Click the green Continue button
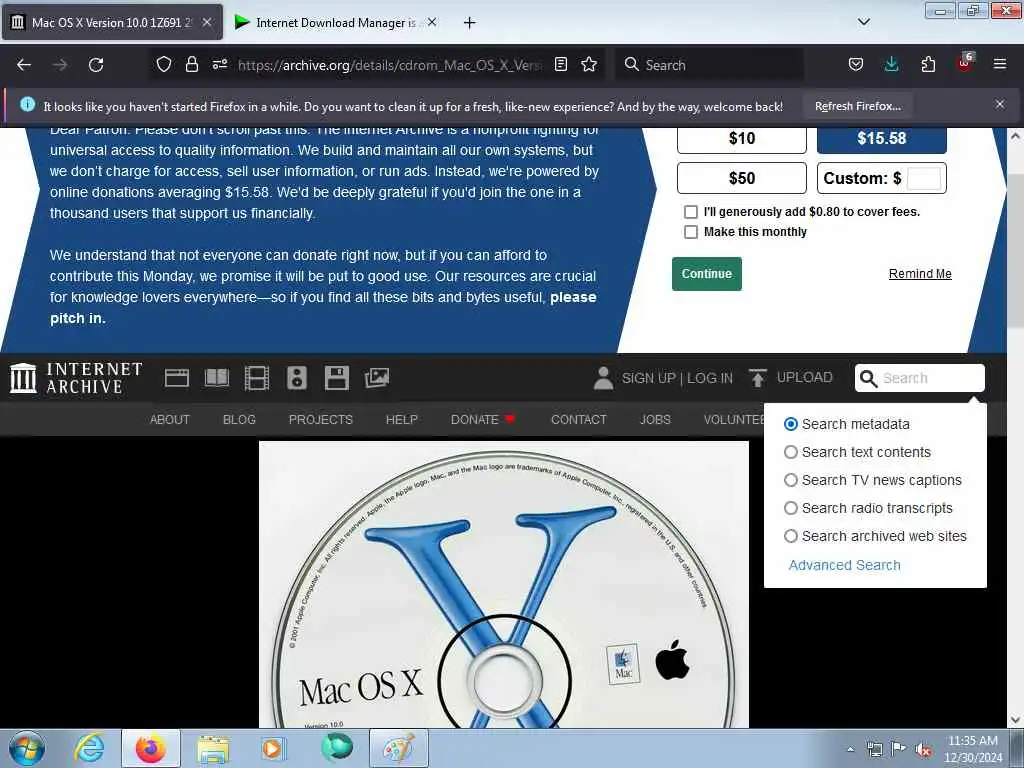Image resolution: width=1024 pixels, height=768 pixels. click(707, 274)
